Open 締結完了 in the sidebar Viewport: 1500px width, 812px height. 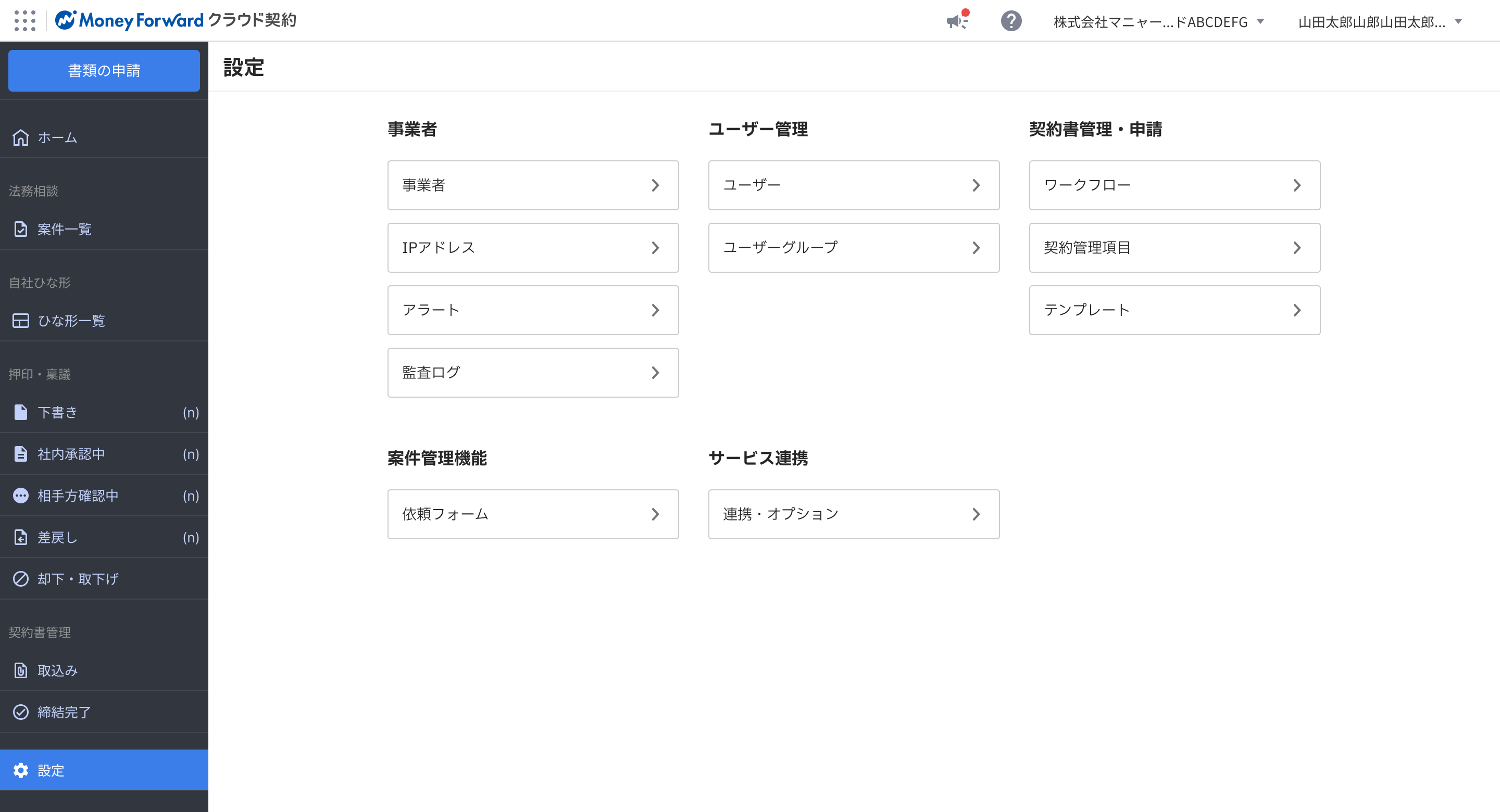[104, 712]
